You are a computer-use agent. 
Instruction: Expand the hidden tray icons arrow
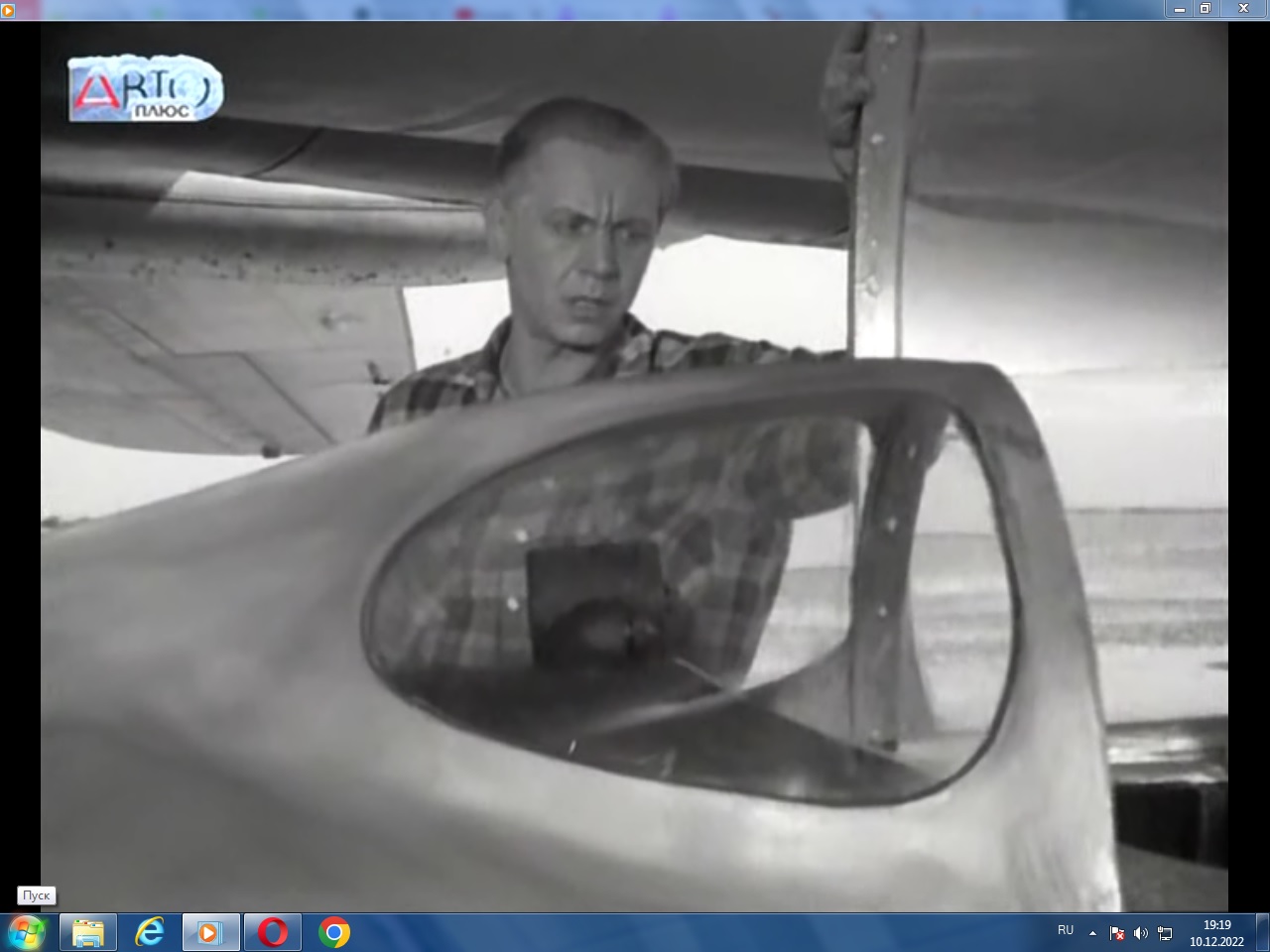(x=1092, y=933)
